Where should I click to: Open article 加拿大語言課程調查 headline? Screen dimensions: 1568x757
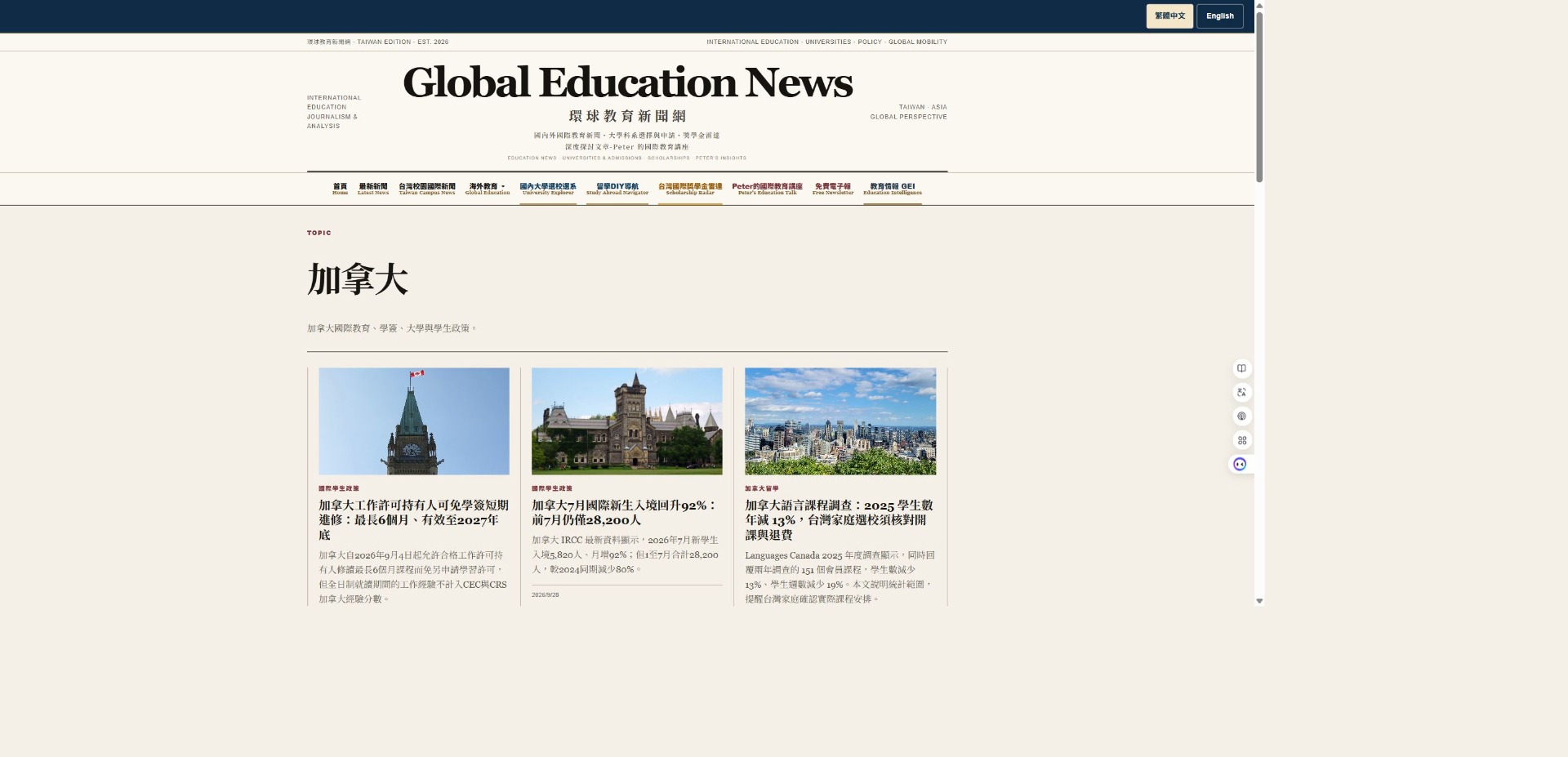click(840, 520)
